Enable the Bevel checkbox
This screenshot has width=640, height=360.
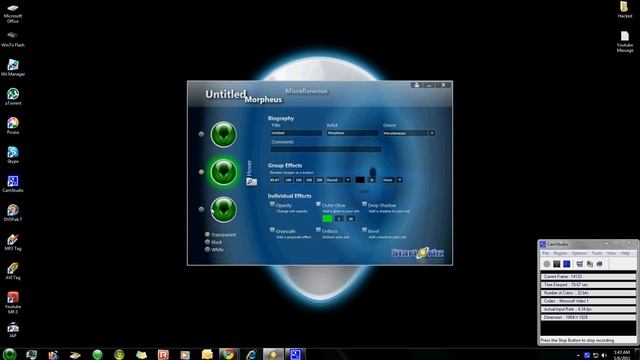pos(364,230)
